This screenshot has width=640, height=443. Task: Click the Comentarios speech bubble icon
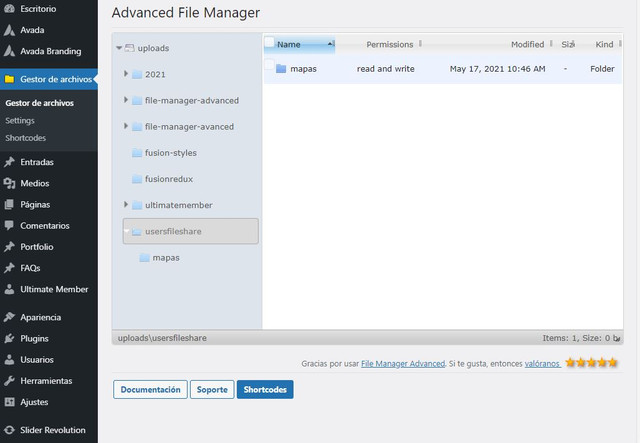[x=9, y=225]
